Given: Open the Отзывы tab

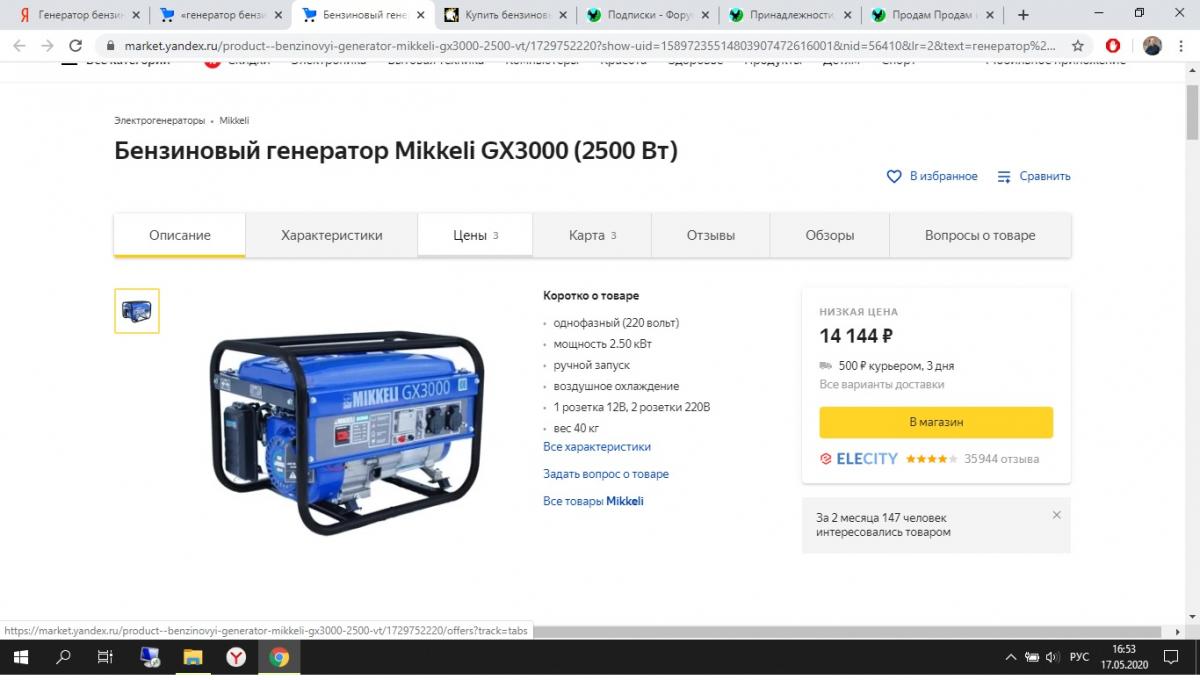Looking at the screenshot, I should [x=711, y=235].
